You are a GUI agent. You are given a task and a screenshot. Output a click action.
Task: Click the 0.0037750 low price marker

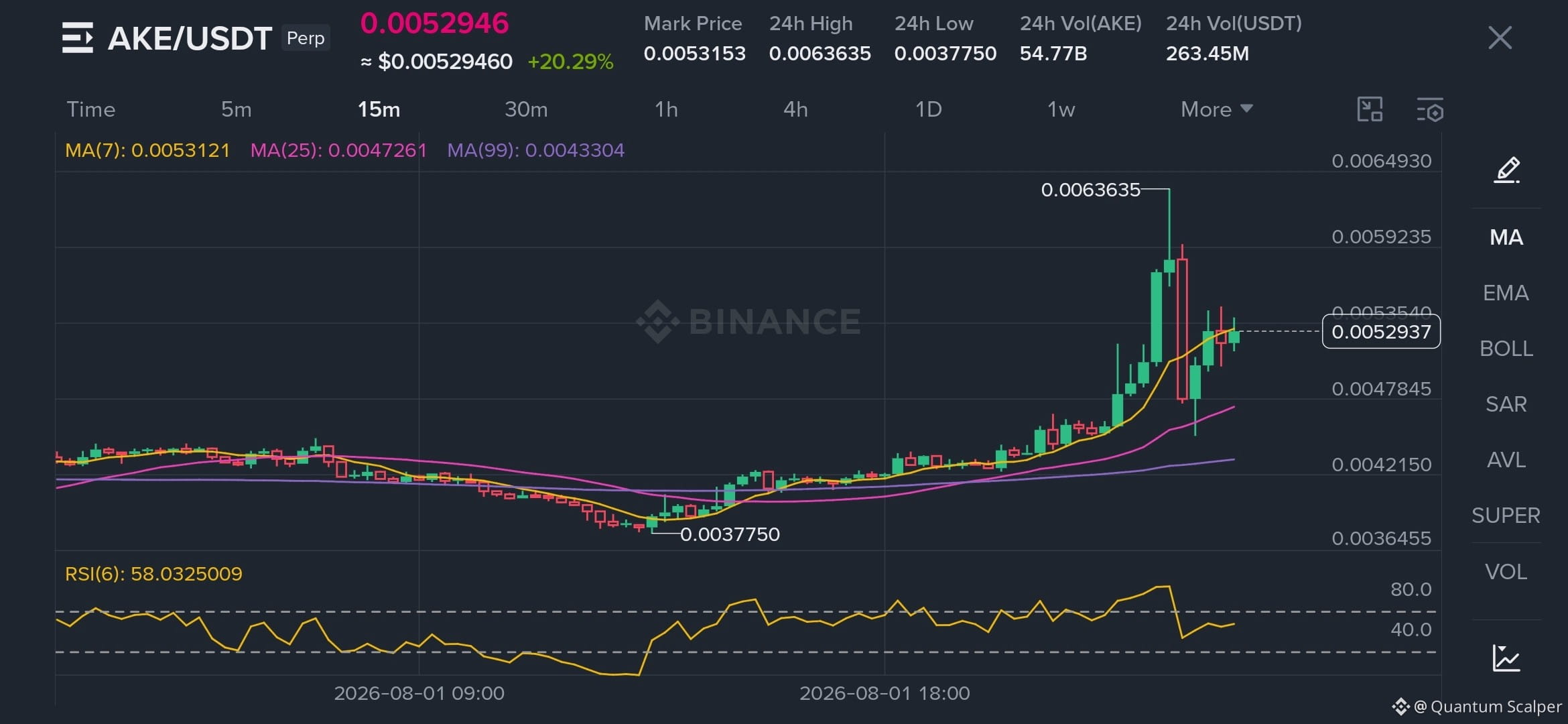730,534
